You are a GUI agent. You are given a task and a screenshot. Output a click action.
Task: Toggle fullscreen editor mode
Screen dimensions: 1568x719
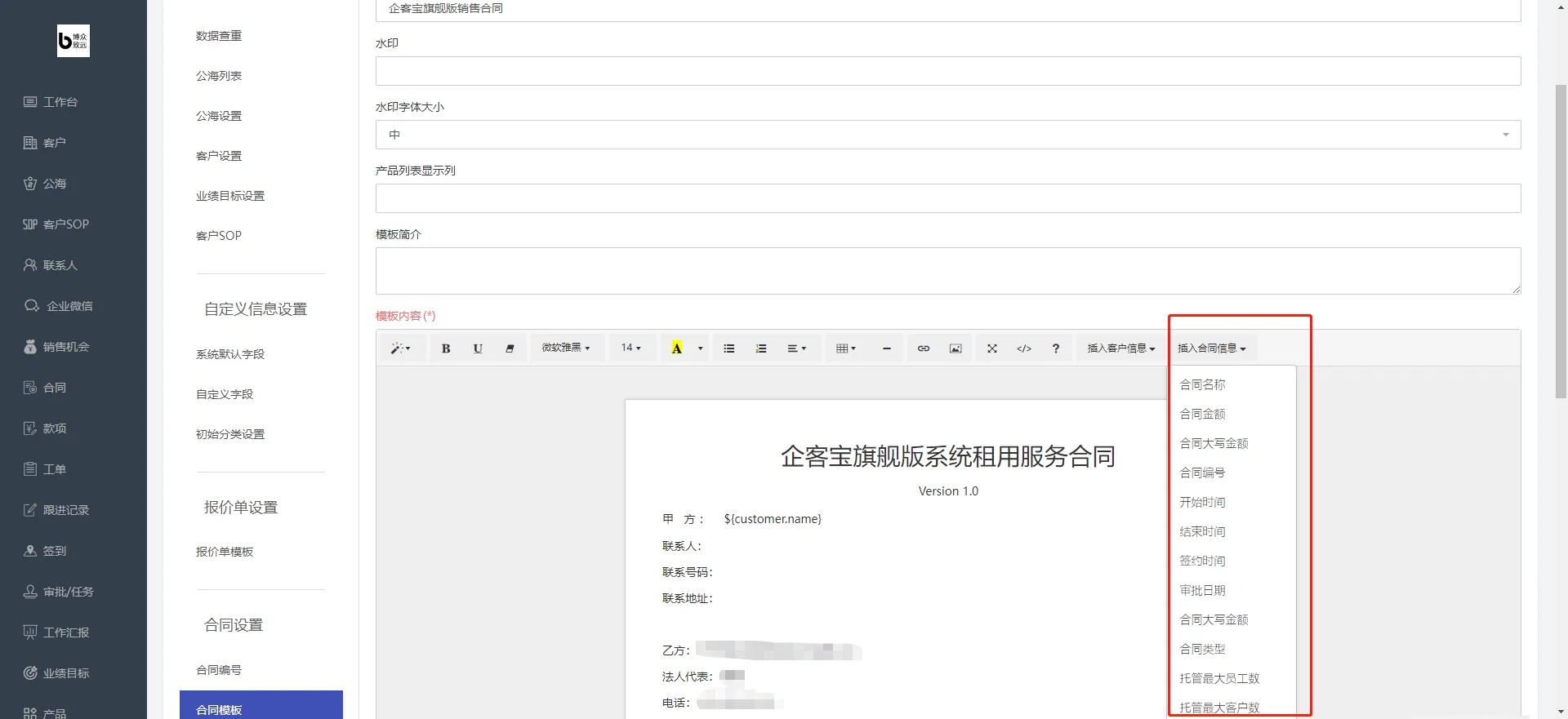point(992,348)
